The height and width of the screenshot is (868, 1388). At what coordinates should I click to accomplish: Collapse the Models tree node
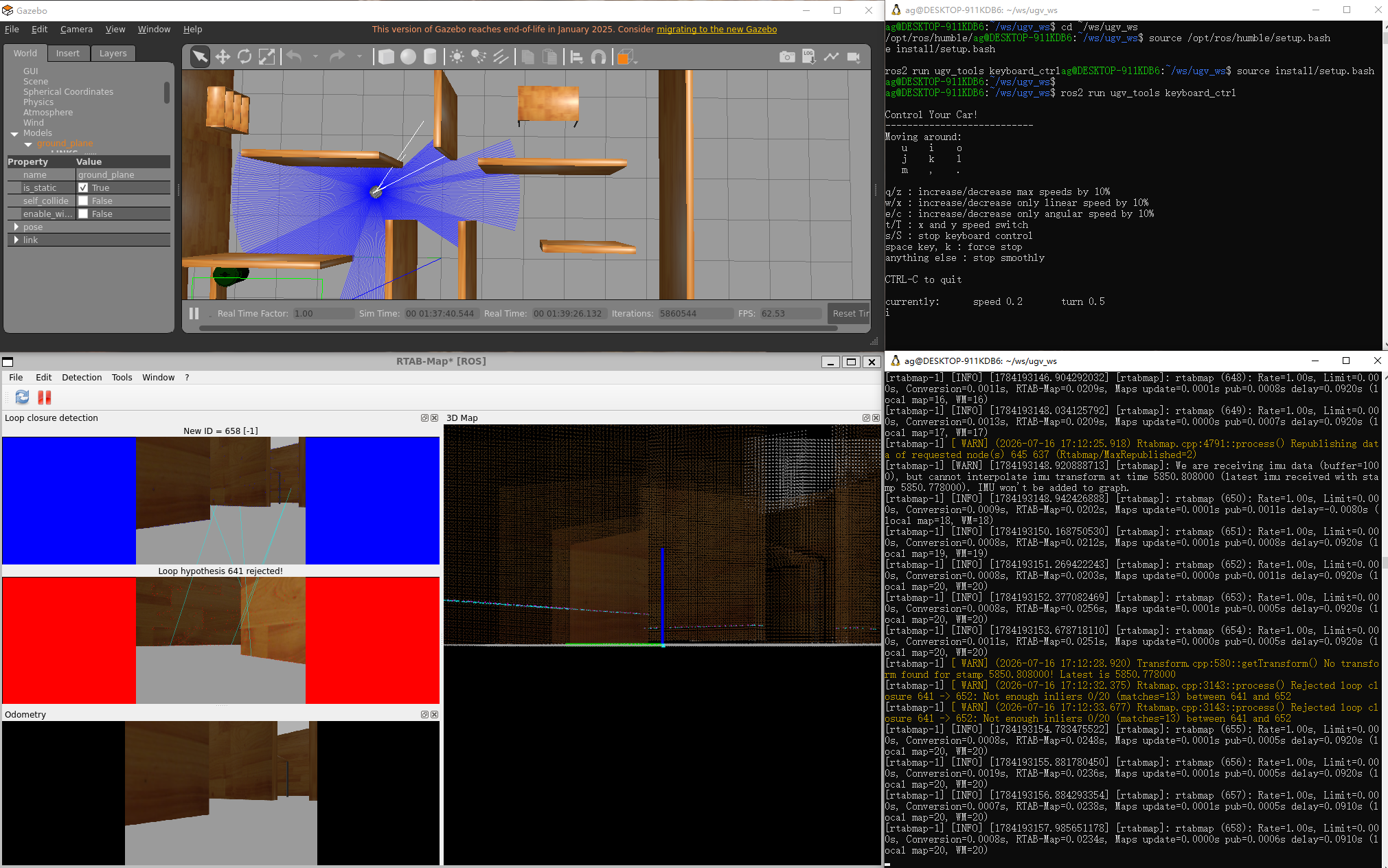(14, 133)
